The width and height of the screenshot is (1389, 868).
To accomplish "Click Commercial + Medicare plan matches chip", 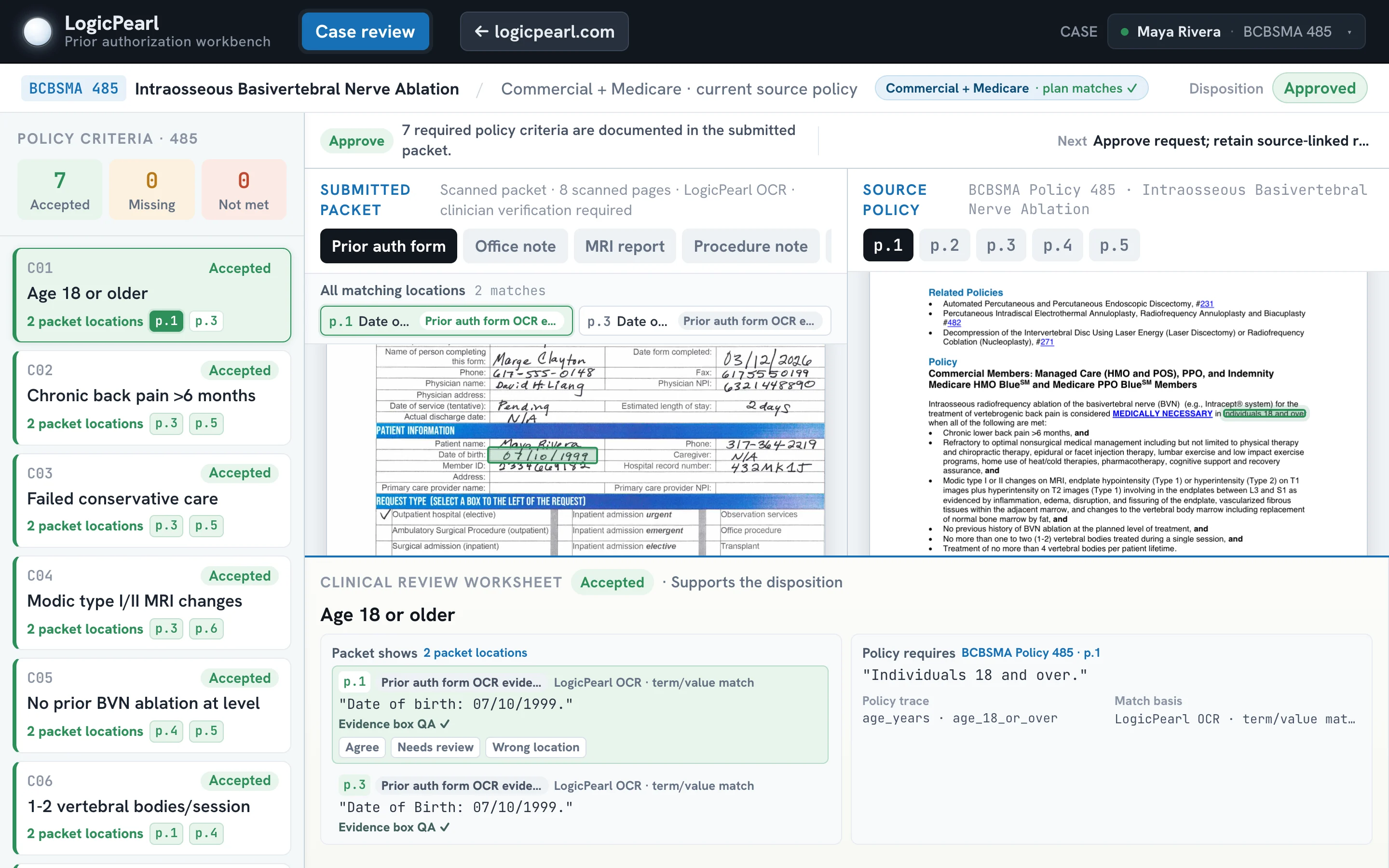I will point(1011,88).
